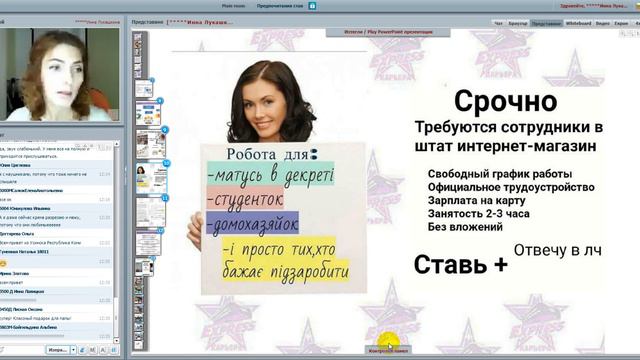Click the rightmost blue icon in chat toolbar
640x360 pixels.
(113, 350)
